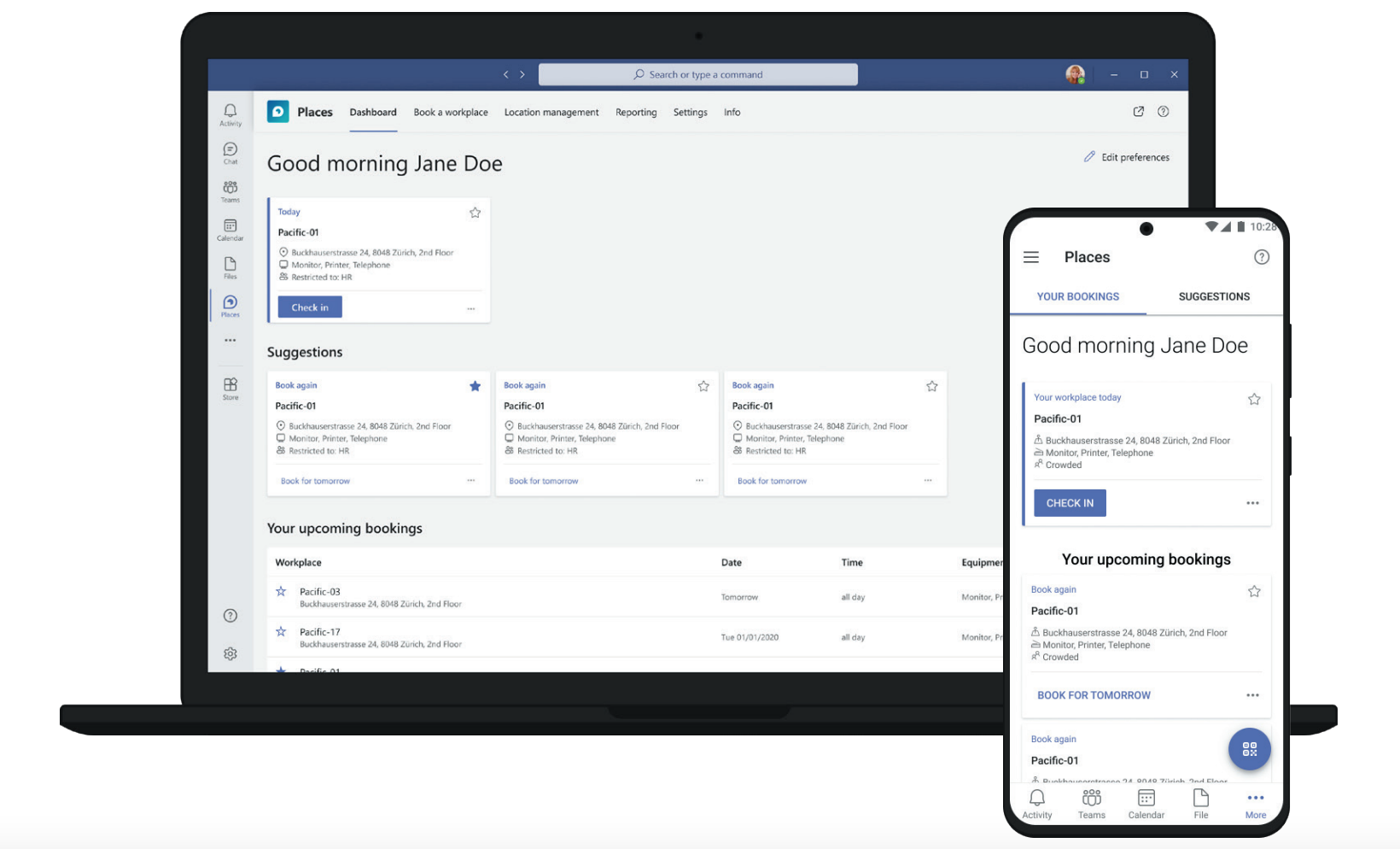The width and height of the screenshot is (1400, 849).
Task: Open settings gear in the sidebar
Action: click(x=230, y=653)
